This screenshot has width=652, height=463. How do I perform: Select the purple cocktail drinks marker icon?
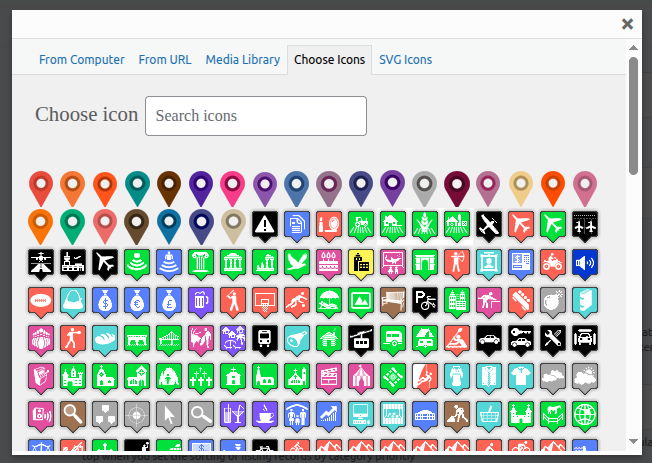[x=232, y=417]
